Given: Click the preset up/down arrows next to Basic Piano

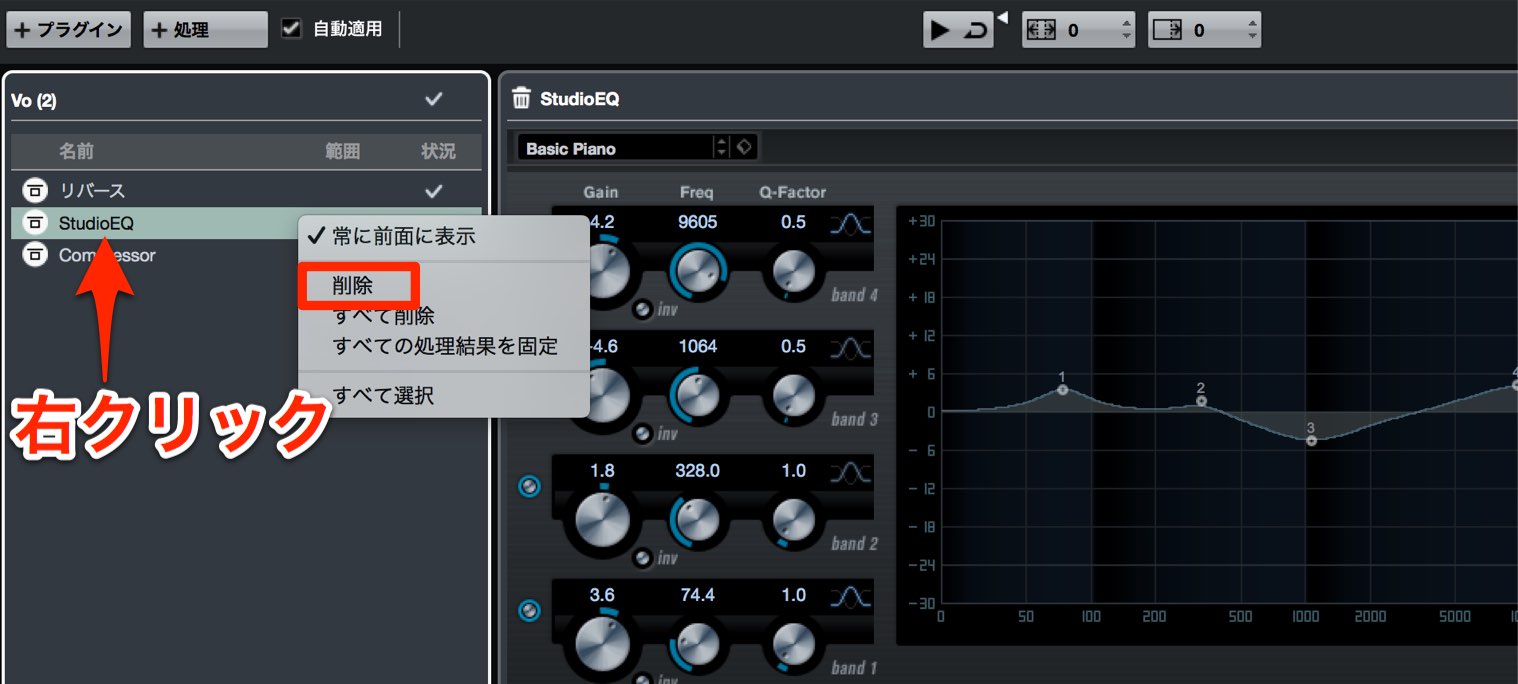Looking at the screenshot, I should (721, 148).
